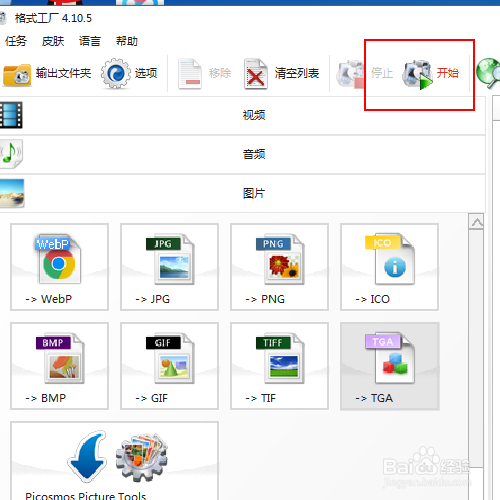500x500 pixels.
Task: Open the 任务 menu
Action: [x=16, y=41]
